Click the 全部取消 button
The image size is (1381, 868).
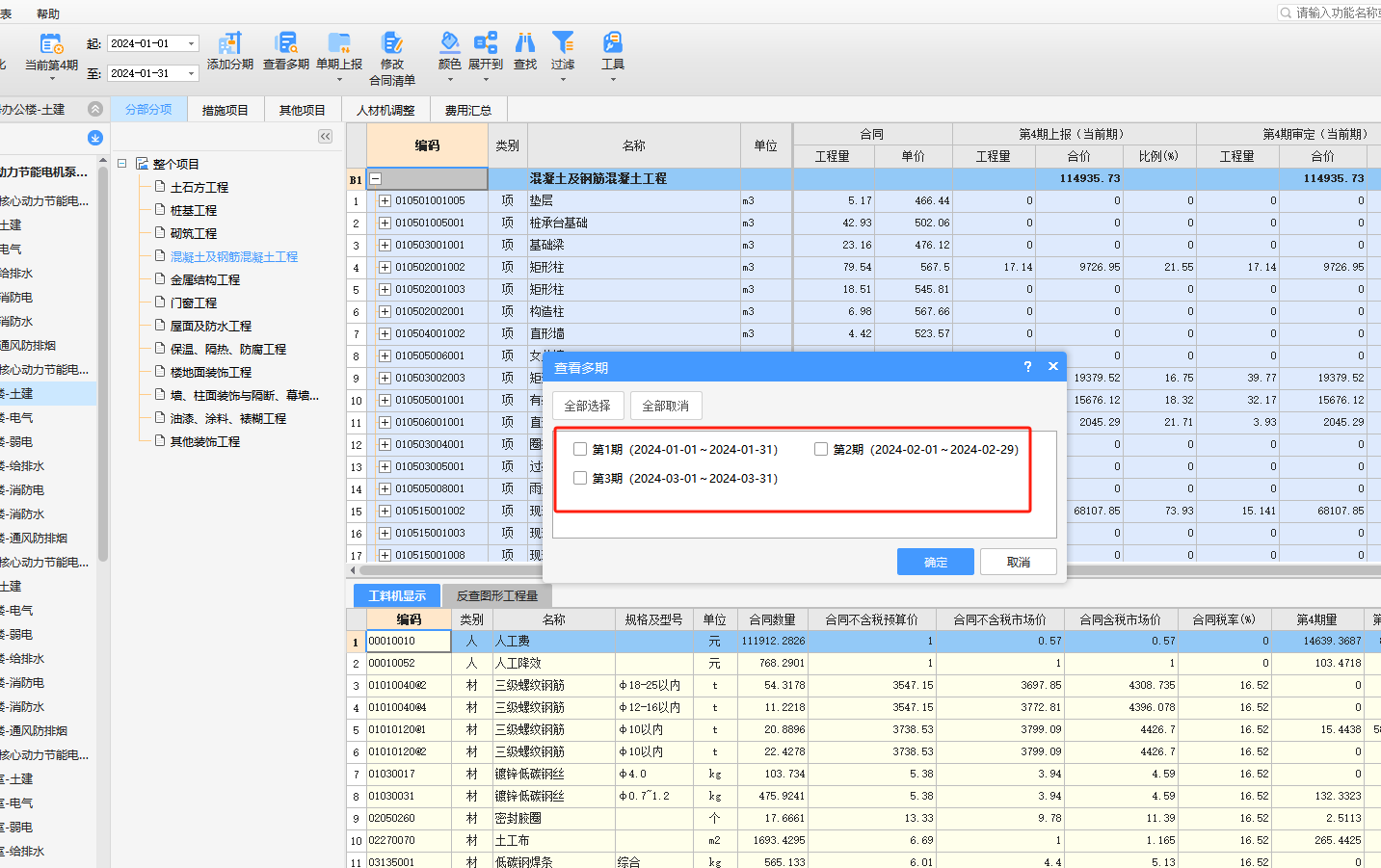click(x=666, y=406)
